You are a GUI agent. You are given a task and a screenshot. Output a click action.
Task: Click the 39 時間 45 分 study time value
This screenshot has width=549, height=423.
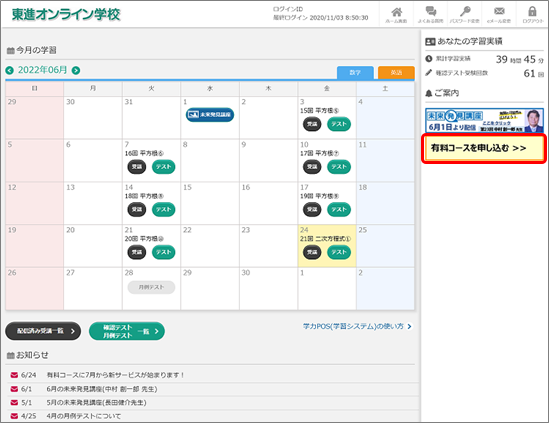coord(520,59)
